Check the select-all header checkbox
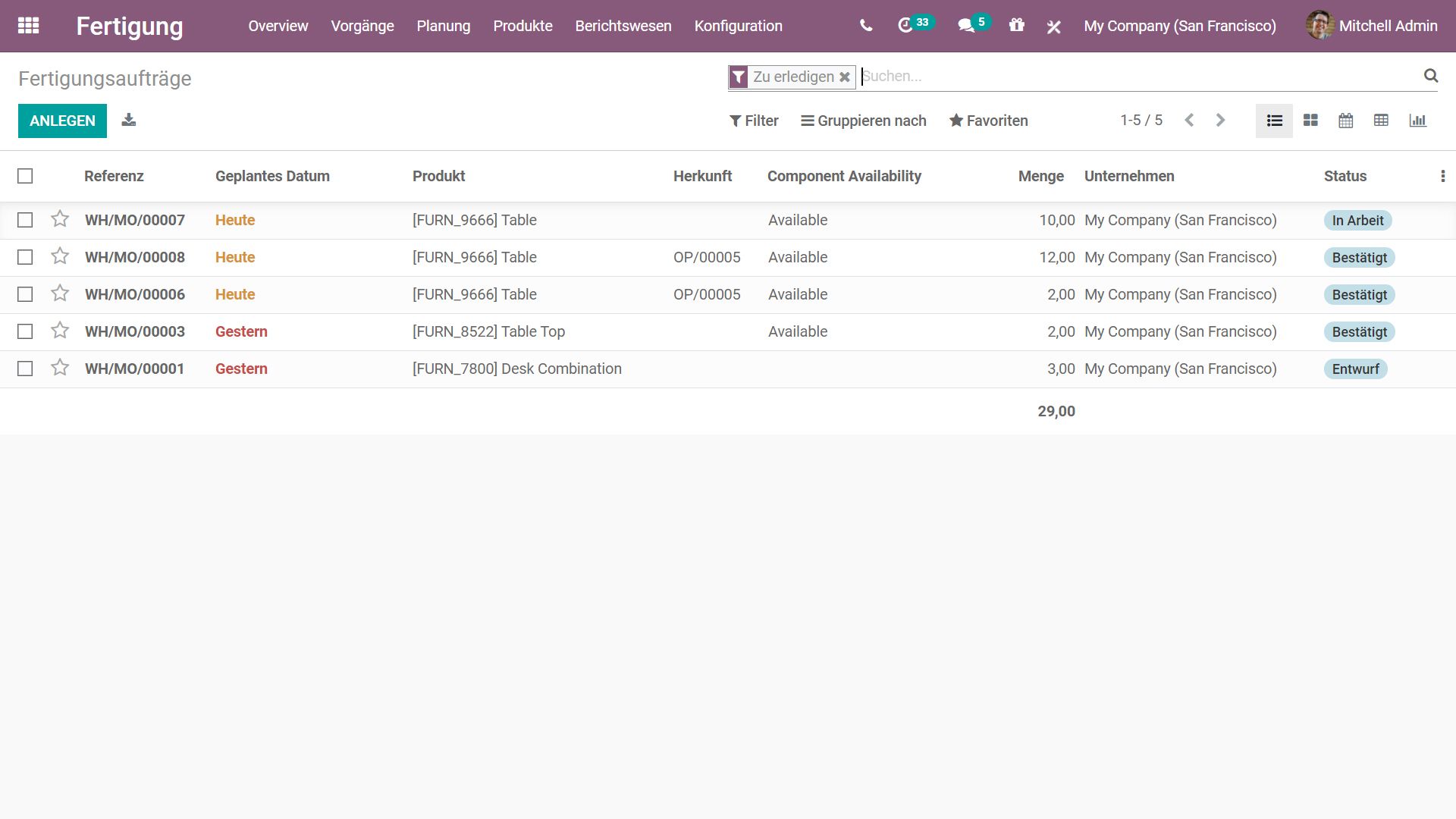1456x819 pixels. coord(25,177)
